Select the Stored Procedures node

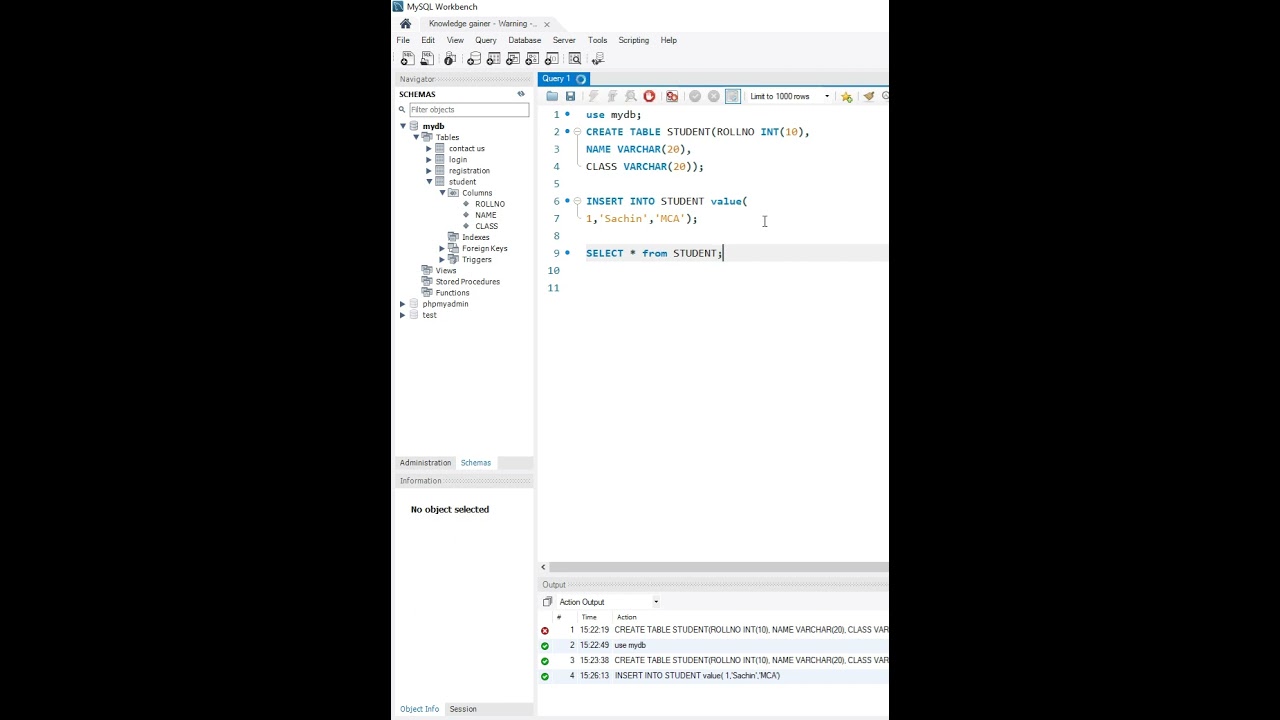[x=467, y=282]
